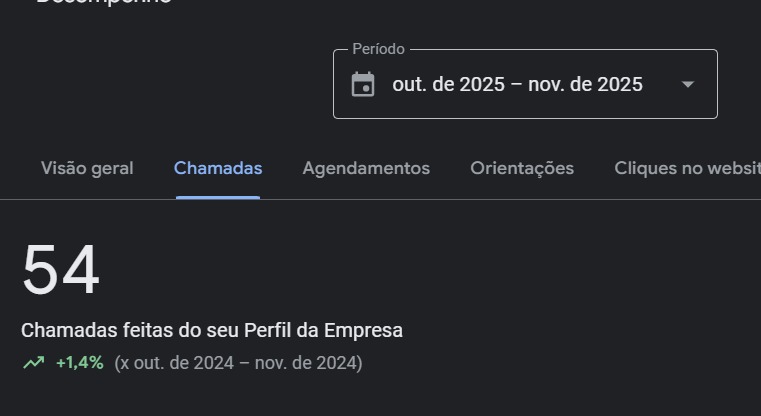Click the +1,4% growth percentage
The height and width of the screenshot is (416, 761).
tap(80, 362)
